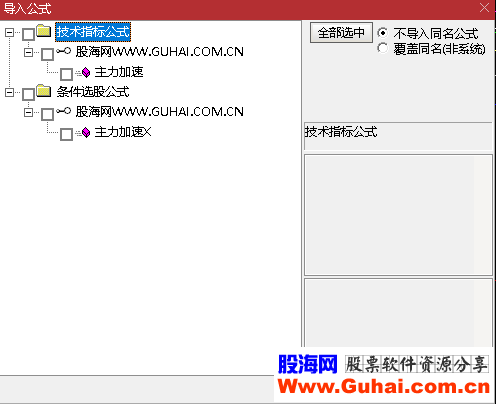Check the 条件选股公式 folder checkbox
496x404 pixels.
[x=28, y=94]
